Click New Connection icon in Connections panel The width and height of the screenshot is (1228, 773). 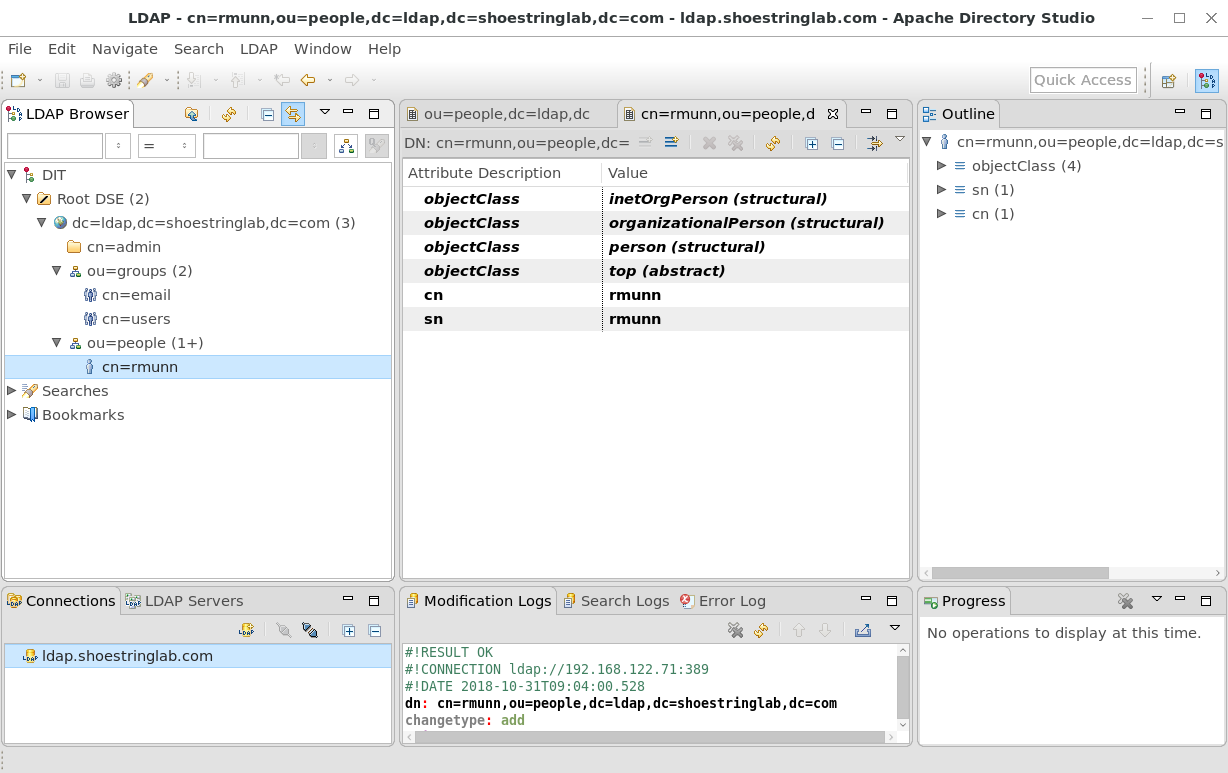point(246,630)
